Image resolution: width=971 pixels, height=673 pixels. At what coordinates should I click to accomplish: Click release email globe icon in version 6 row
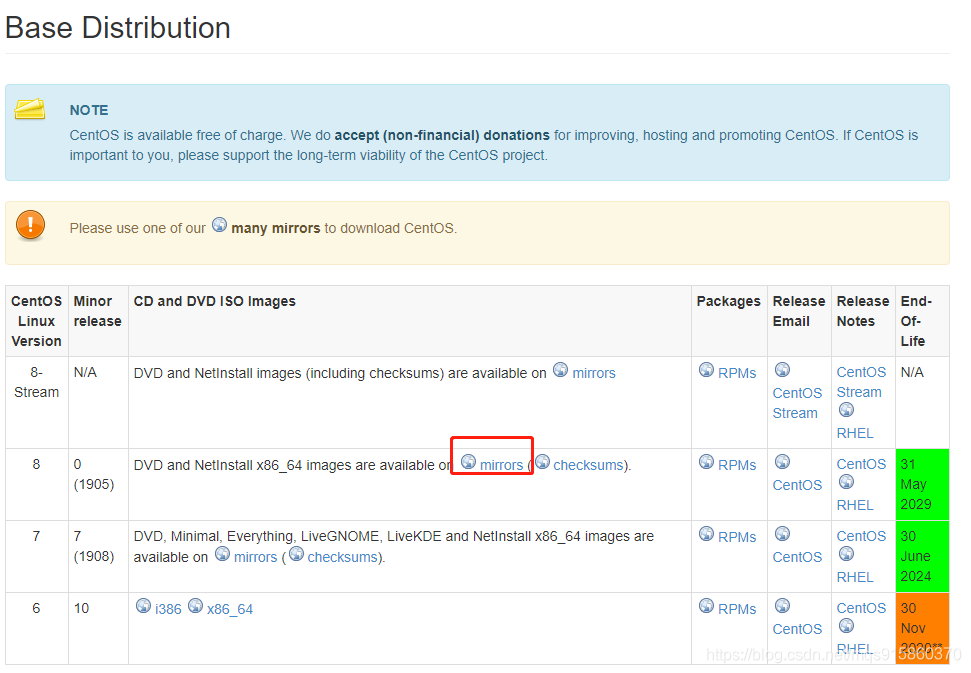point(783,606)
